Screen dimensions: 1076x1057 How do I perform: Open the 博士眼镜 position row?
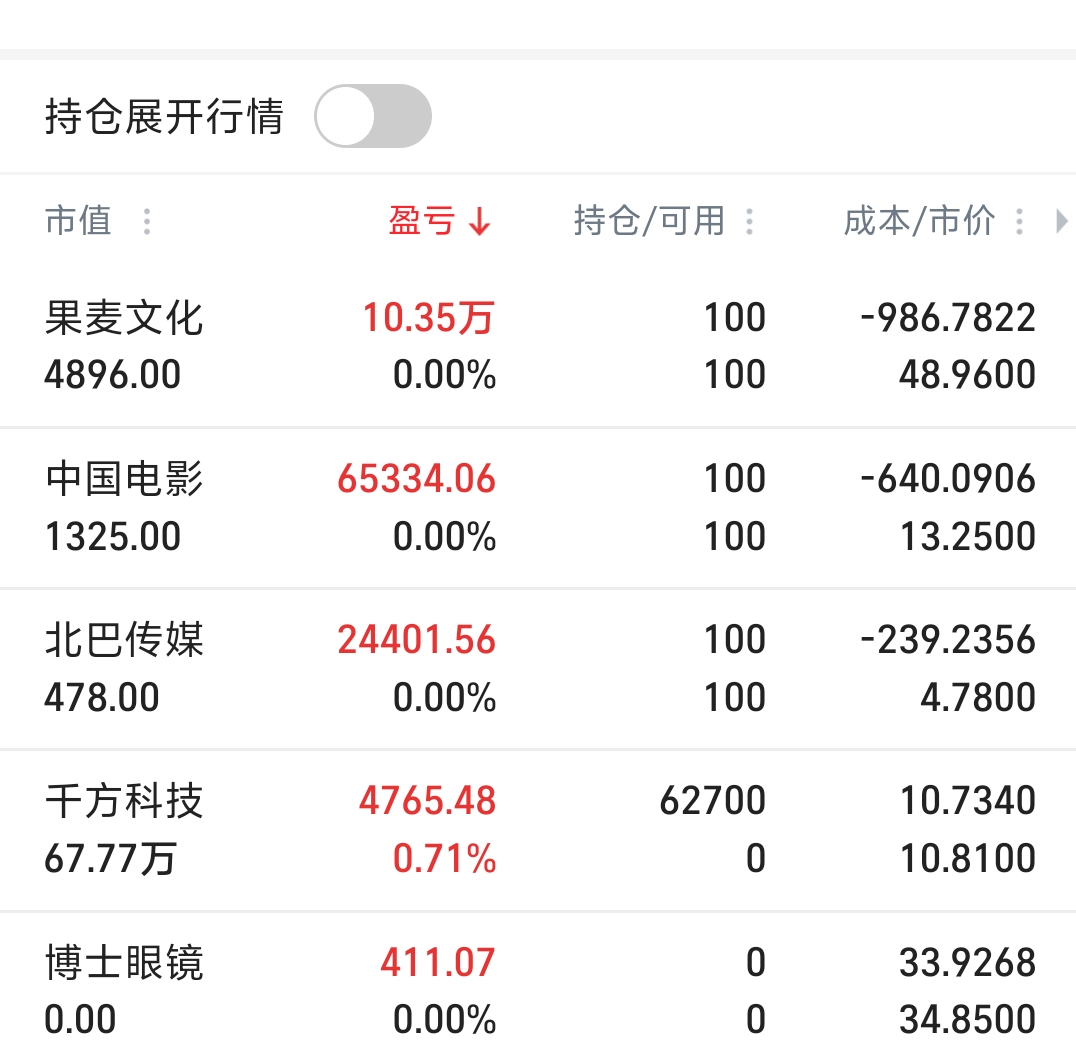click(x=538, y=986)
